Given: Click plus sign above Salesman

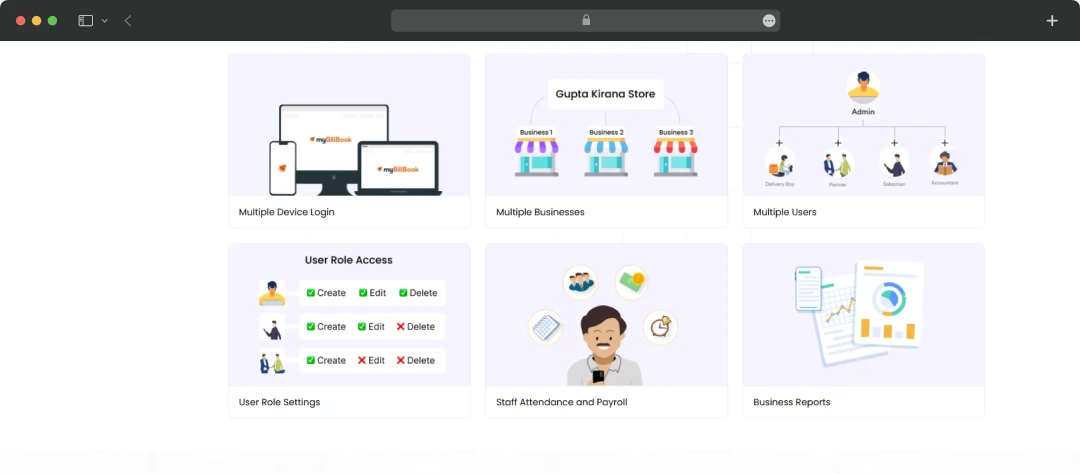Looking at the screenshot, I should [x=894, y=143].
